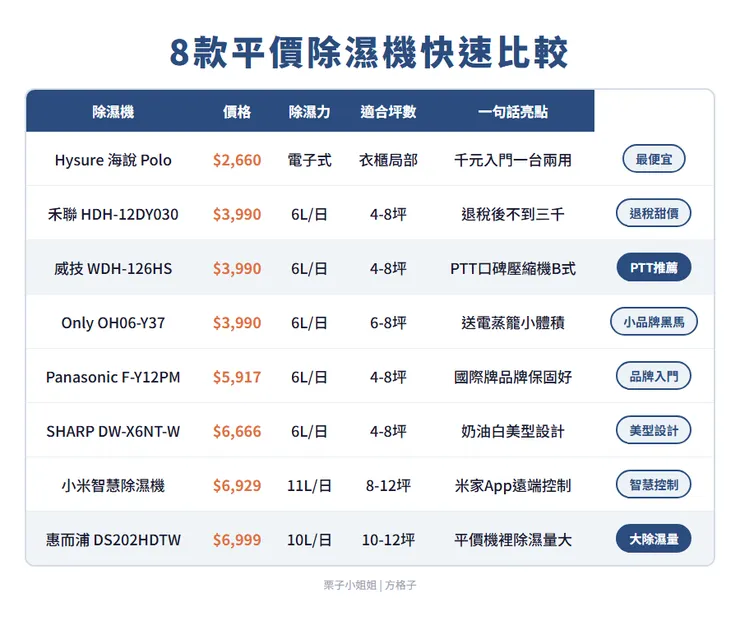Click the $2,660 price
This screenshot has width=740, height=617.
click(237, 160)
